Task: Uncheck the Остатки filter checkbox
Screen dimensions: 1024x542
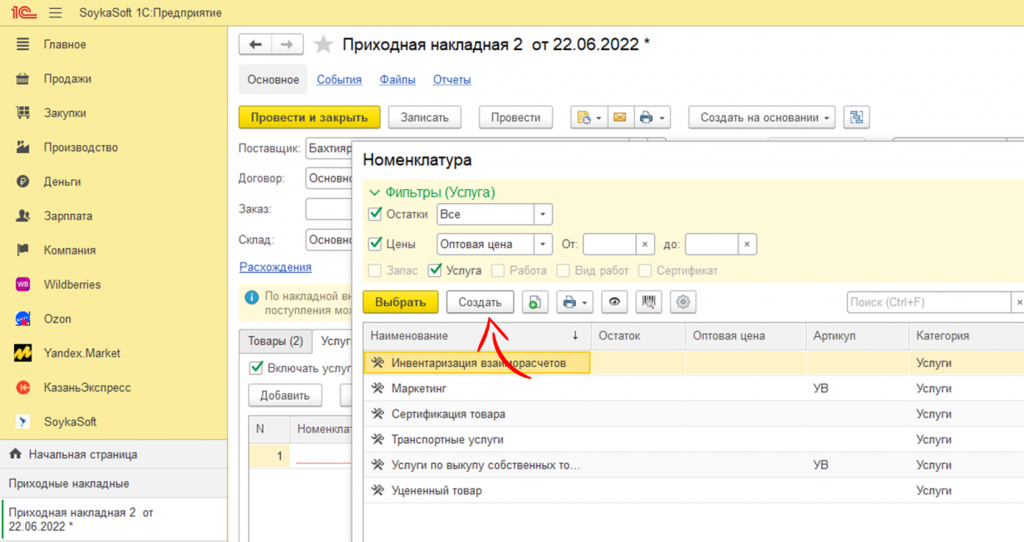Action: tap(376, 214)
